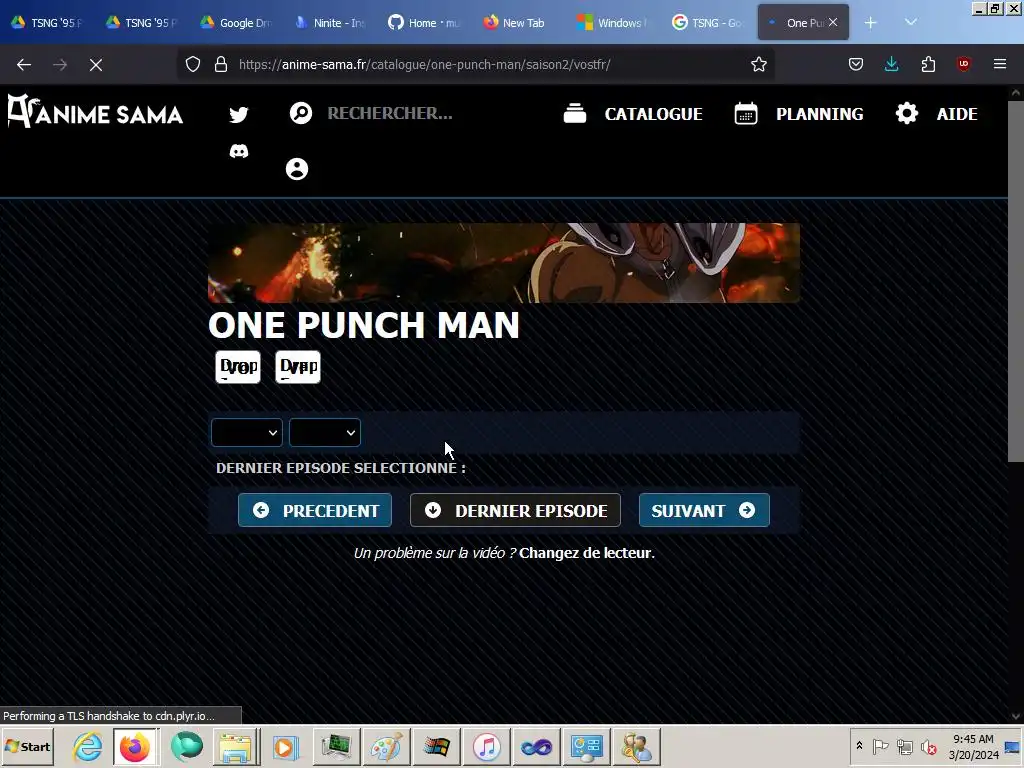Stop page loading with the X button
This screenshot has height=768, width=1024.
[x=95, y=65]
